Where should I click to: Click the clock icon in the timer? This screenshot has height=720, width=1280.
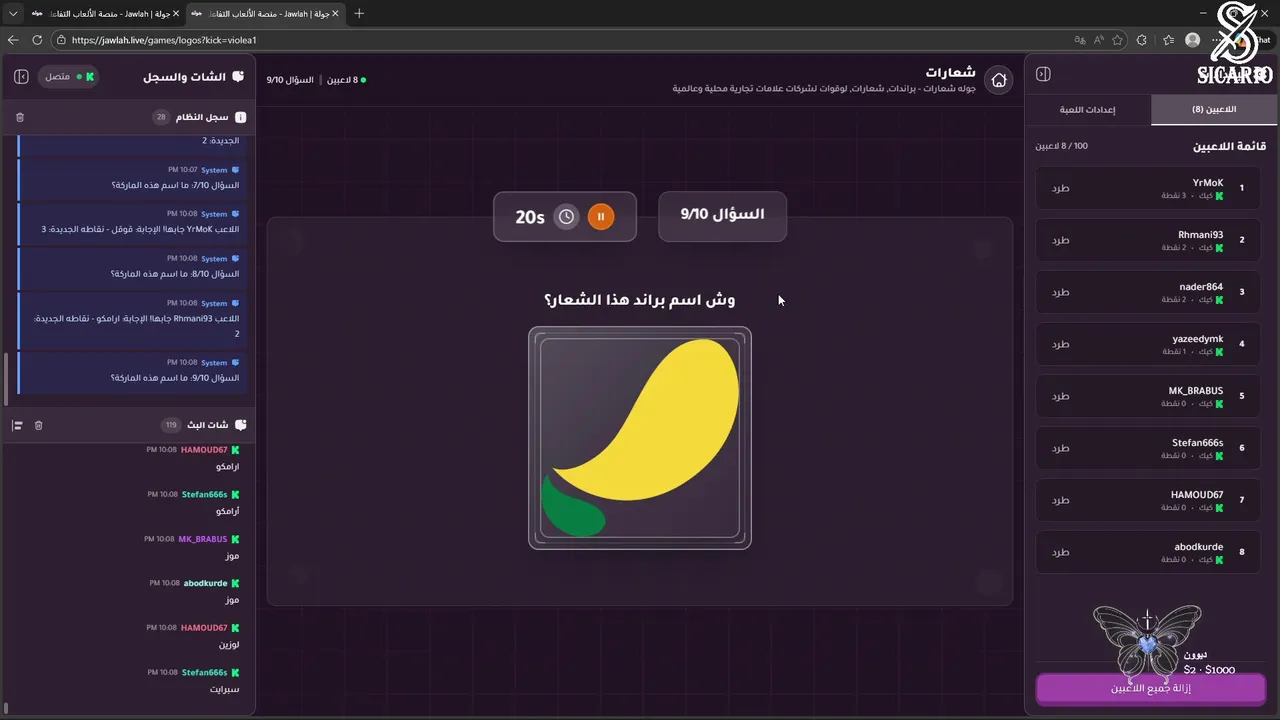coord(566,216)
